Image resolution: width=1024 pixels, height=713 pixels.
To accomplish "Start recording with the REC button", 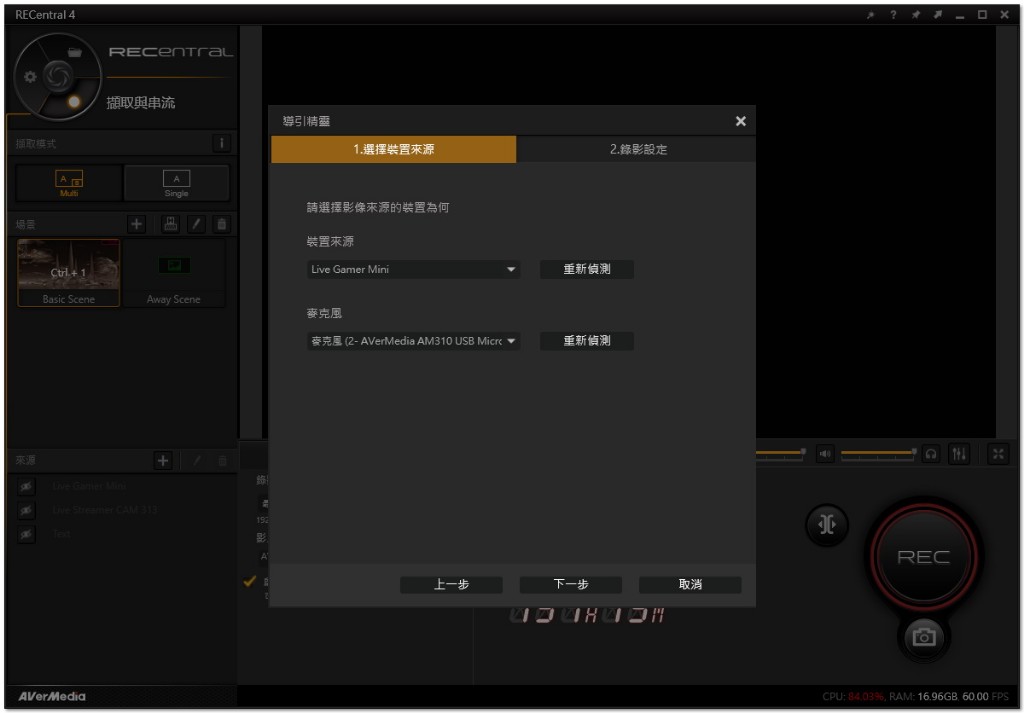I will tap(923, 557).
